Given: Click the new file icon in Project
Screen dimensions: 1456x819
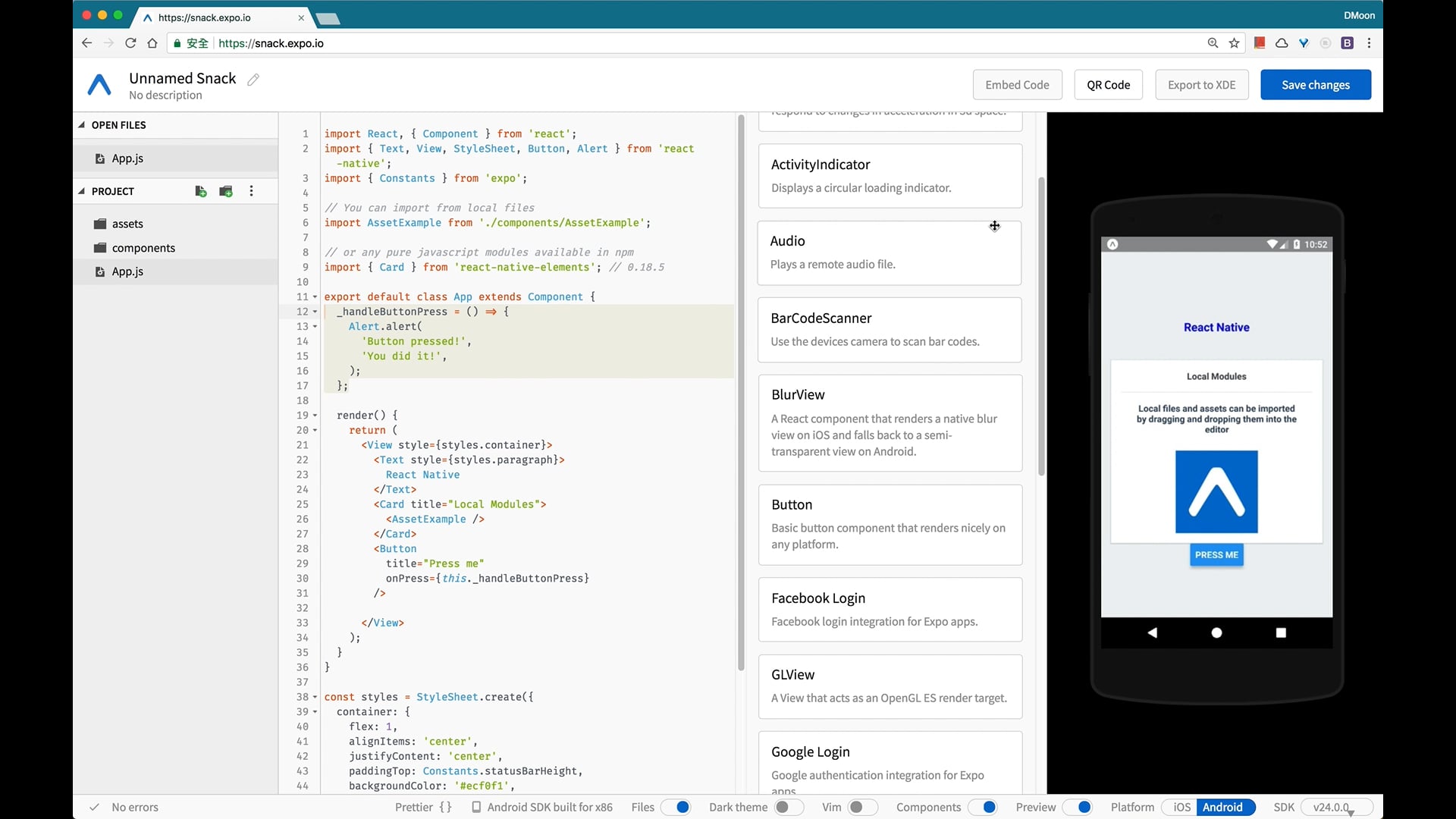Looking at the screenshot, I should [201, 191].
